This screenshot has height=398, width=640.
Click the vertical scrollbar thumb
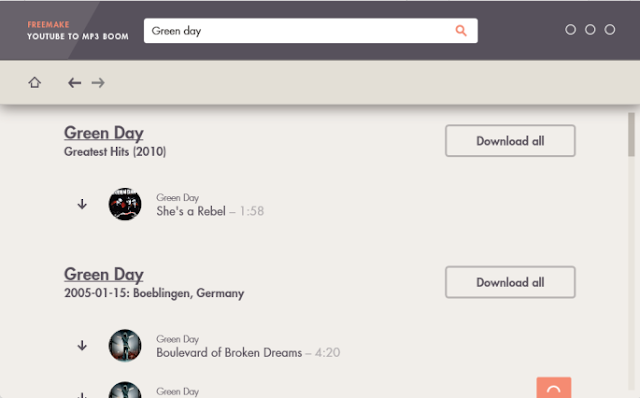click(x=631, y=135)
